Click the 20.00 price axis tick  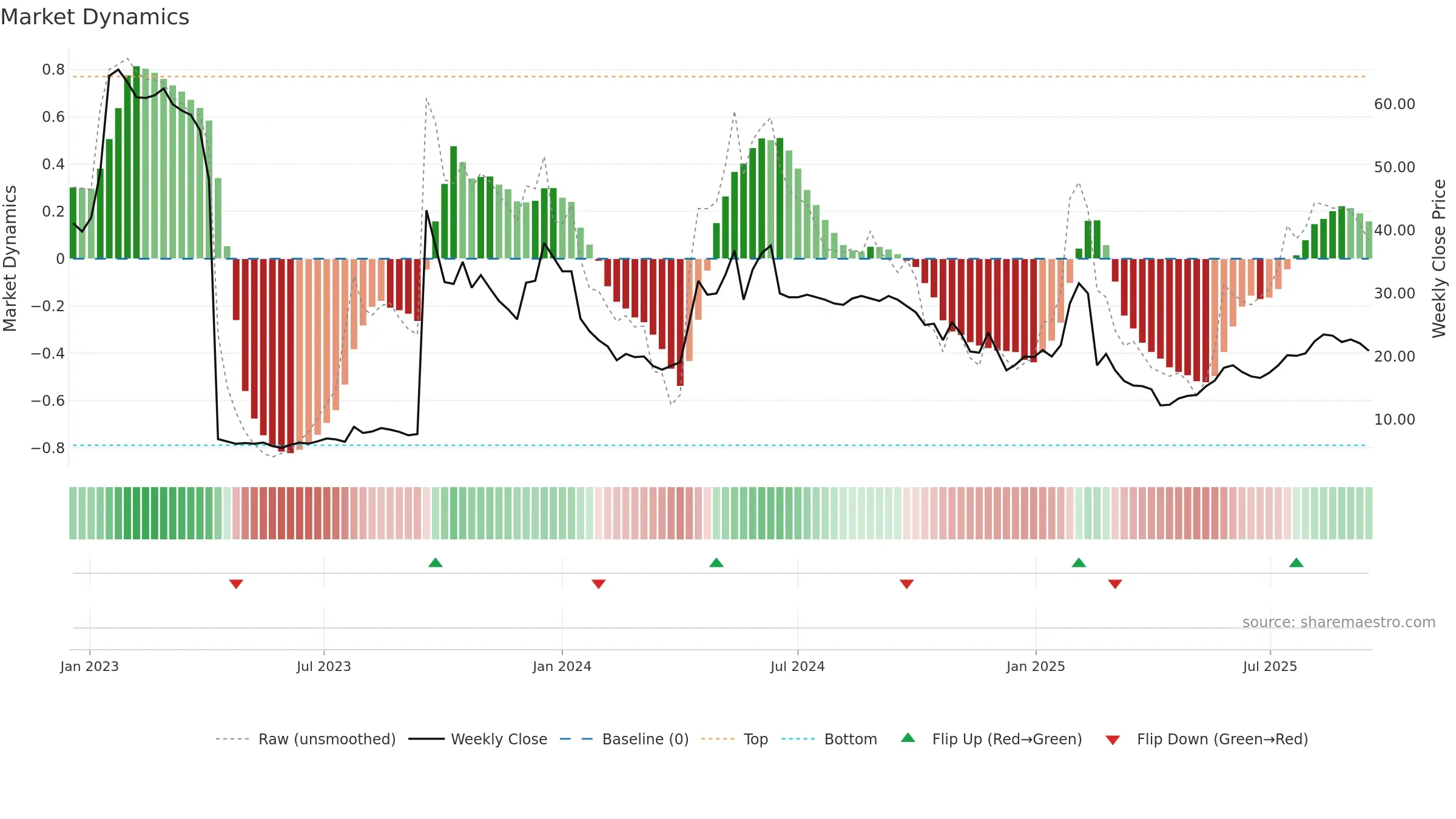pos(1395,356)
